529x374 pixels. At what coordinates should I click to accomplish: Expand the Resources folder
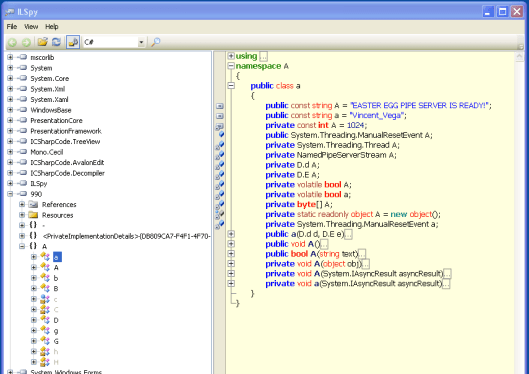click(x=22, y=215)
